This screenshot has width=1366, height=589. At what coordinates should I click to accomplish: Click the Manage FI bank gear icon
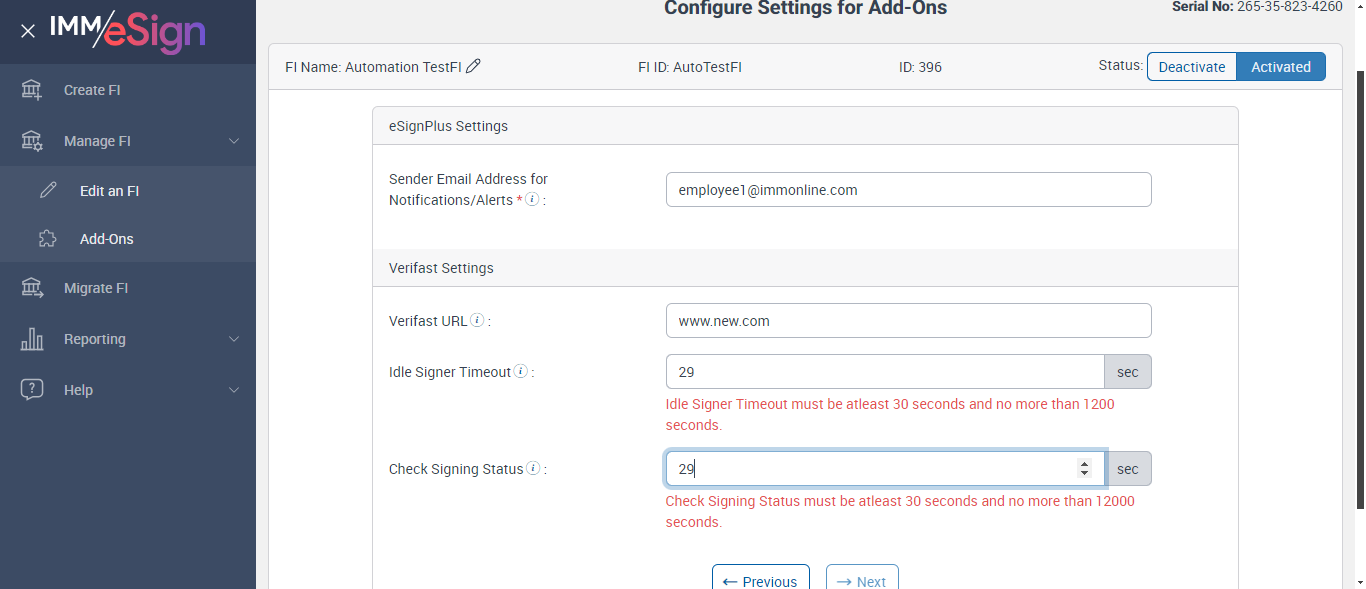pos(32,141)
